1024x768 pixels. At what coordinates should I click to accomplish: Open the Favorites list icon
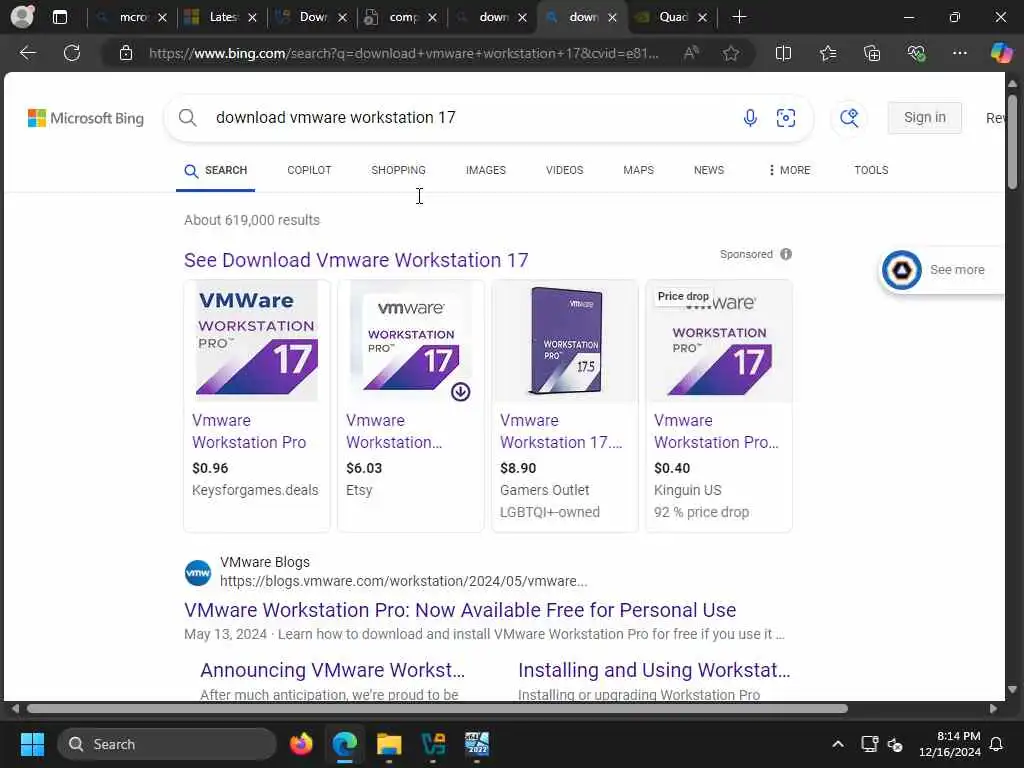click(828, 53)
